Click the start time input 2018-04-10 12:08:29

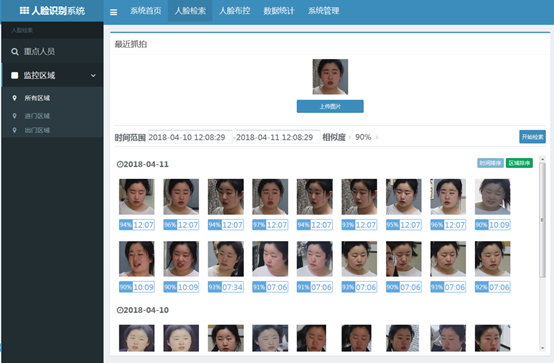tap(190, 137)
